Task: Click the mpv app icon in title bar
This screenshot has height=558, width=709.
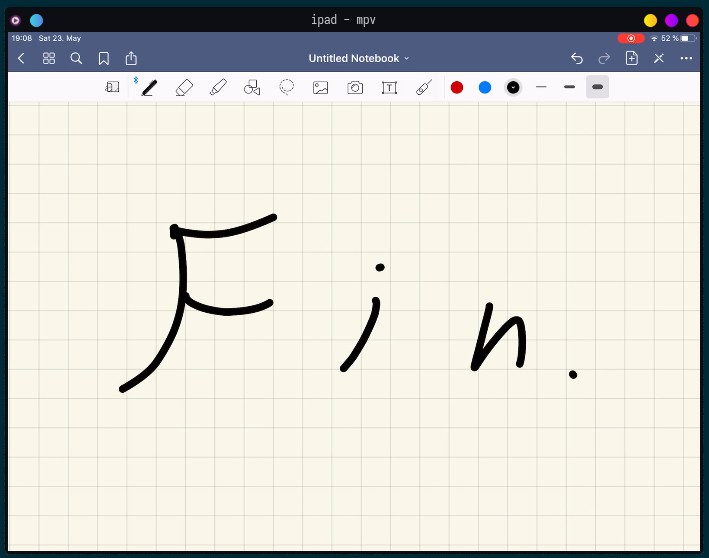Action: click(15, 20)
